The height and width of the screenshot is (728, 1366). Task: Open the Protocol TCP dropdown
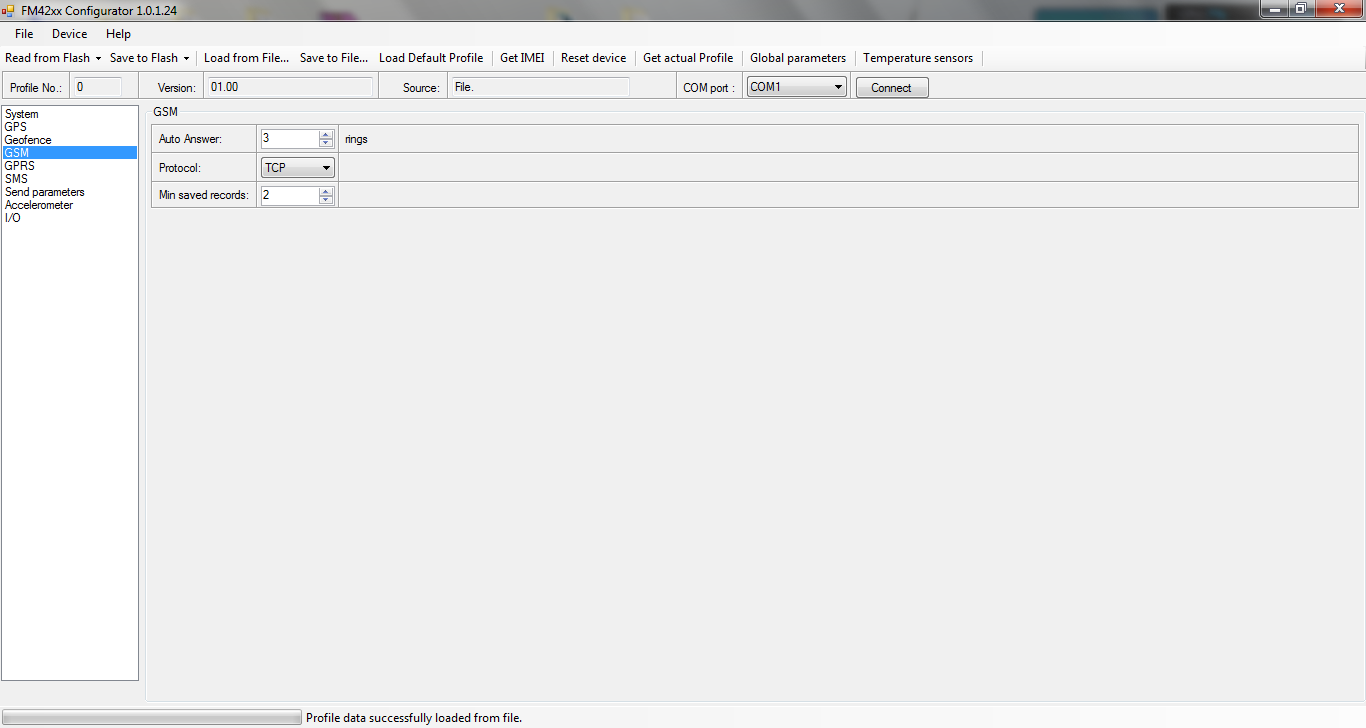pyautogui.click(x=298, y=168)
